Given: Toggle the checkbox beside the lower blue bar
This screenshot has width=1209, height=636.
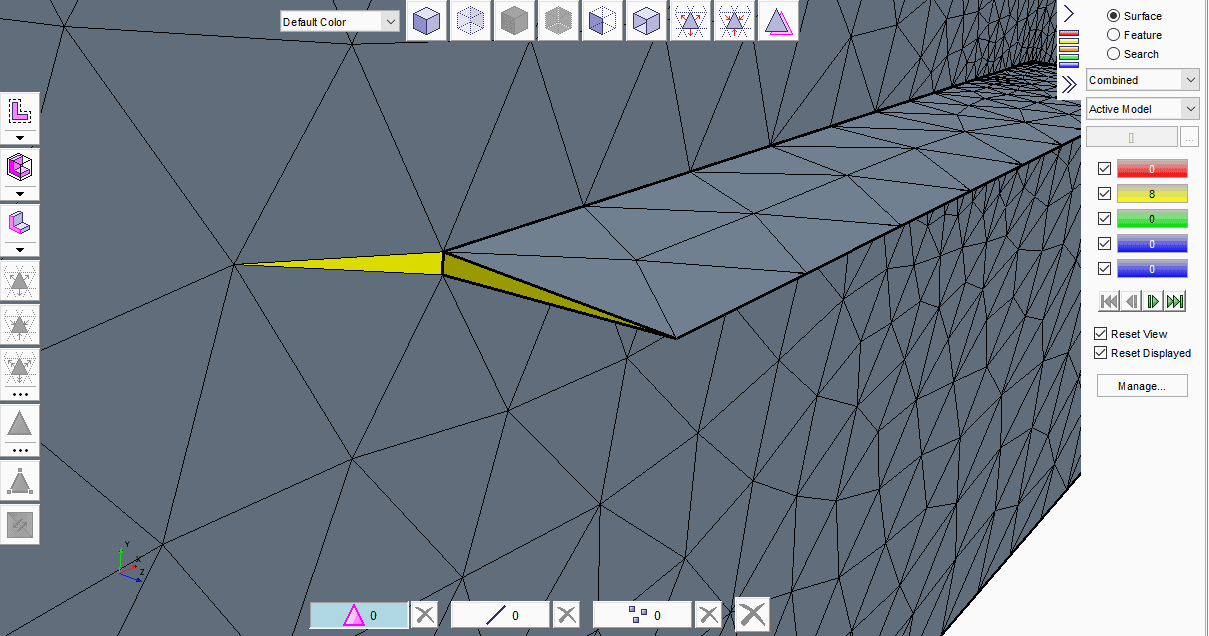Looking at the screenshot, I should coord(1104,268).
